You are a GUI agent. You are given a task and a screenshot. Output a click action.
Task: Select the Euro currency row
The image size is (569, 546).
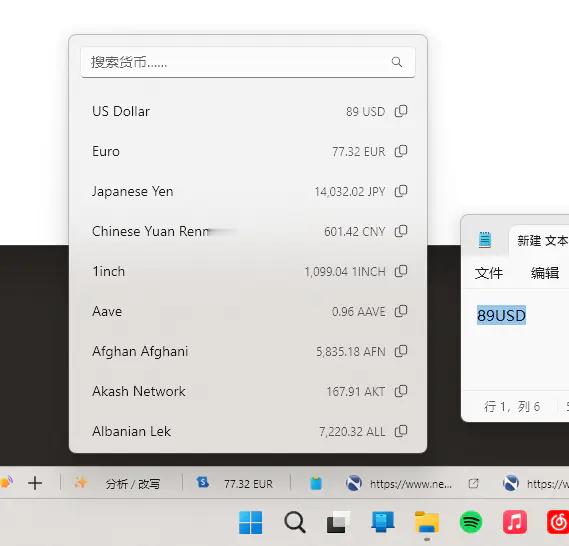tap(248, 151)
